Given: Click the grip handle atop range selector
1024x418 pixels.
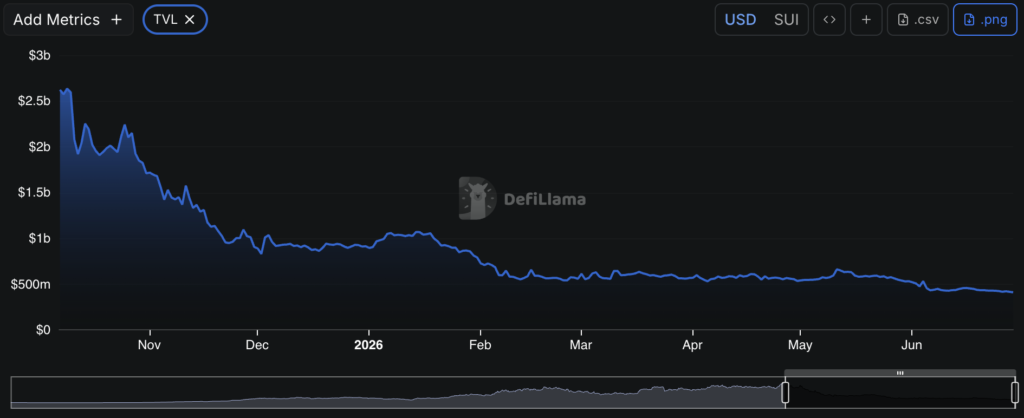Looking at the screenshot, I should 900,373.
